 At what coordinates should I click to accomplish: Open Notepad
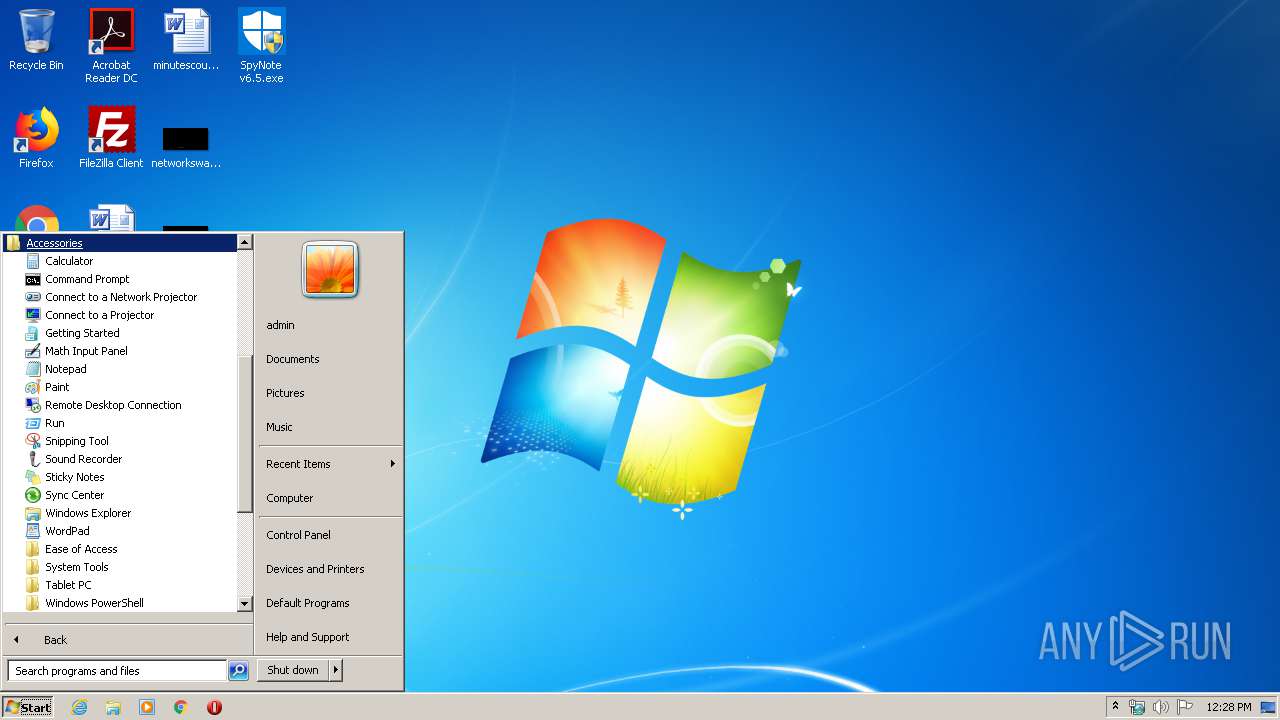pyautogui.click(x=65, y=369)
